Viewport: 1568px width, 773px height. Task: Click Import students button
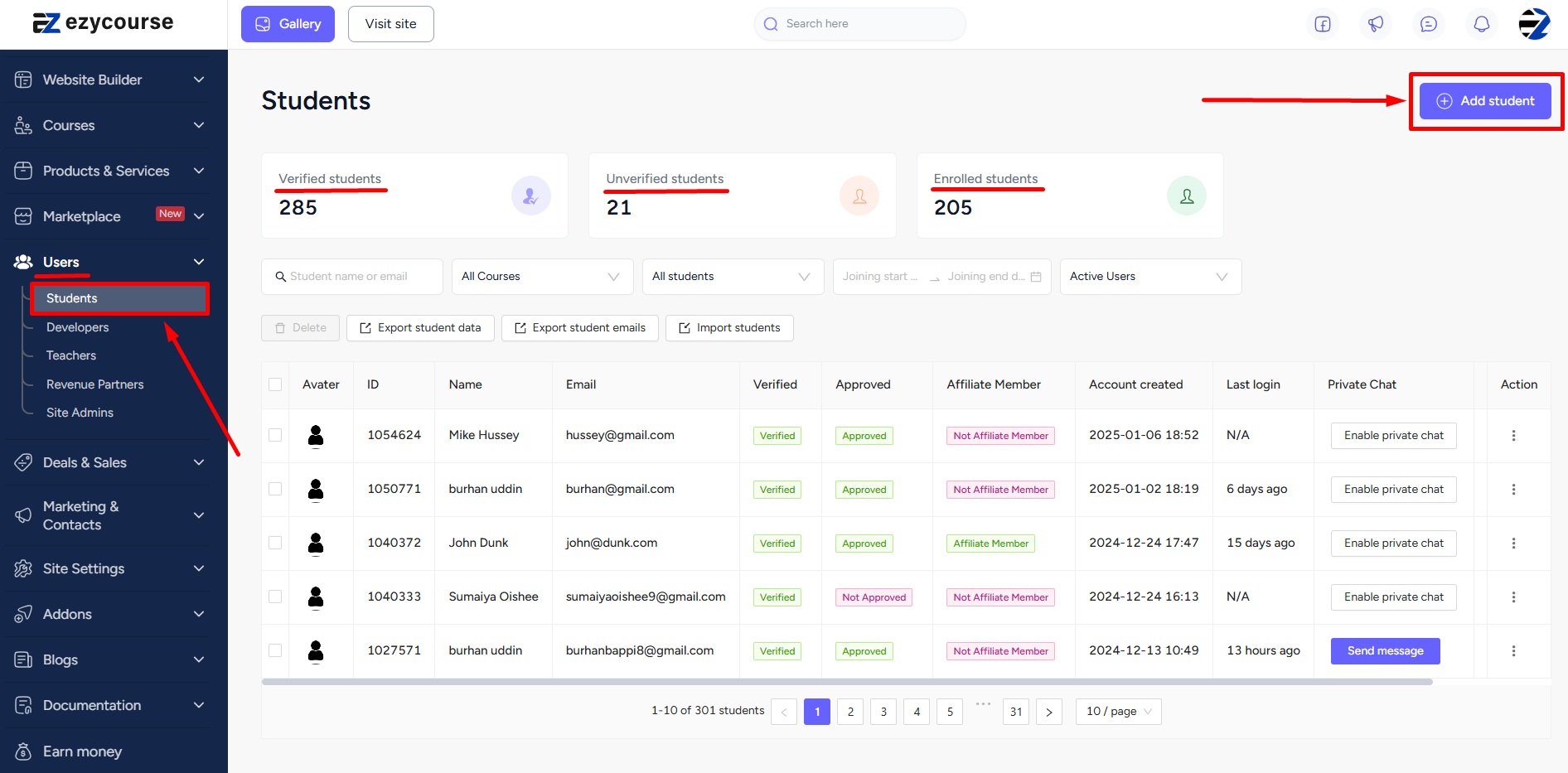(729, 328)
